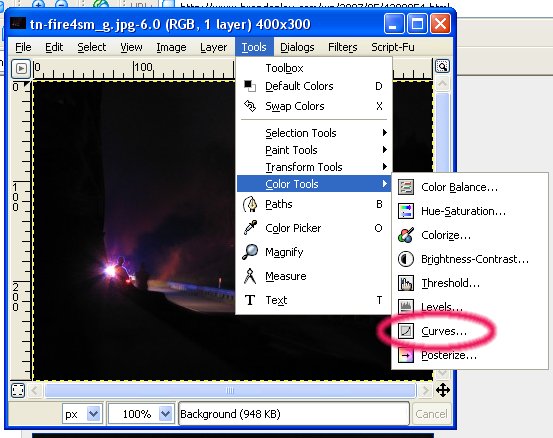Click the Curves tool icon
This screenshot has width=553, height=438.
coord(406,331)
